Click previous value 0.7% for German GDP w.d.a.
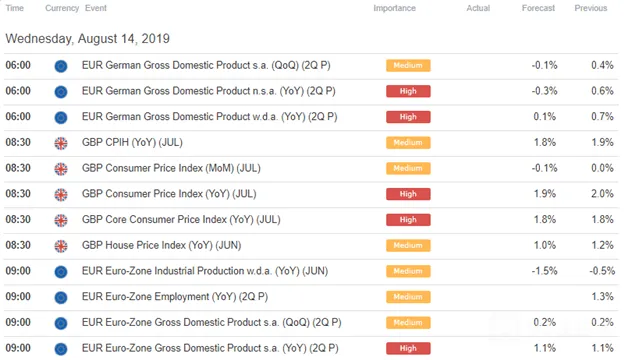The image size is (624, 360). 602,117
